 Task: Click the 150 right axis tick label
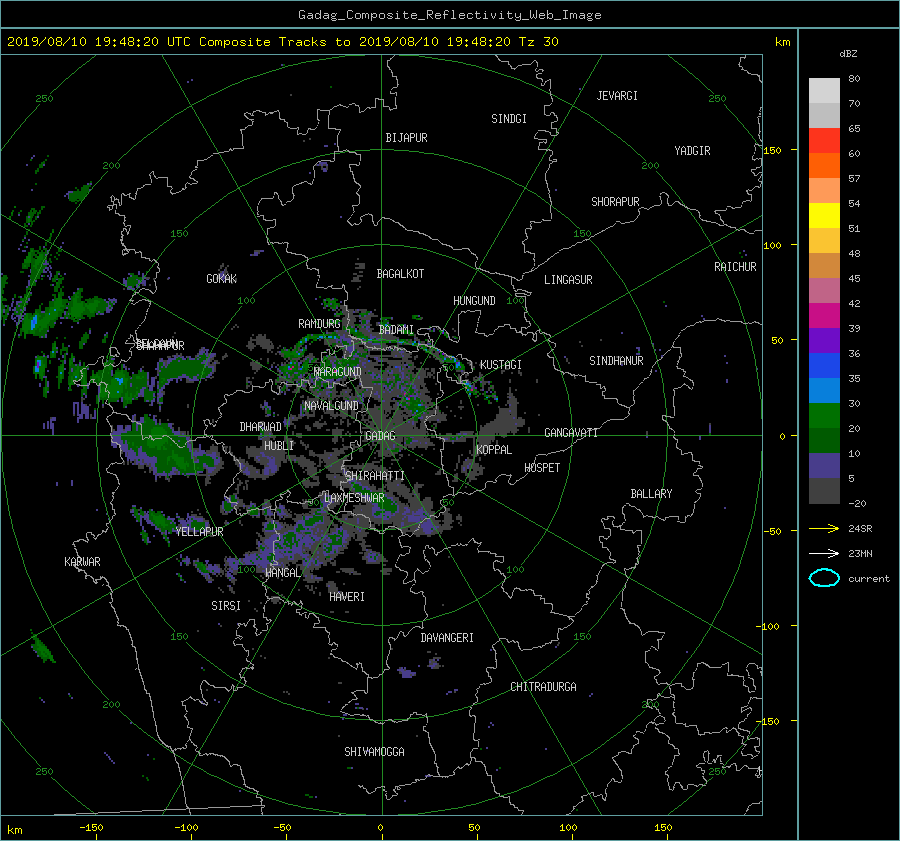(x=772, y=150)
